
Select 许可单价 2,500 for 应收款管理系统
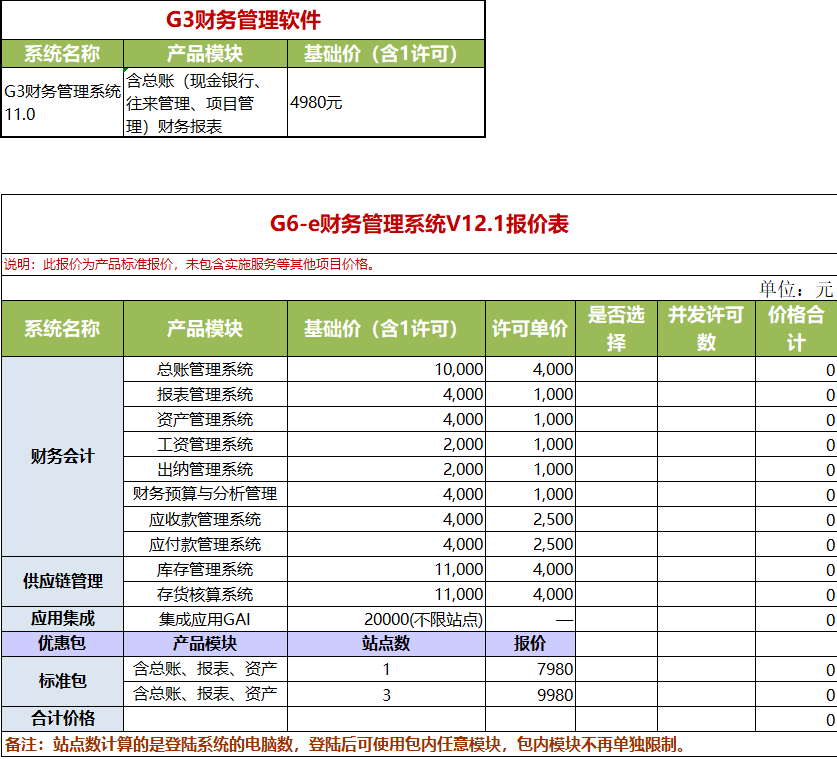tap(530, 519)
